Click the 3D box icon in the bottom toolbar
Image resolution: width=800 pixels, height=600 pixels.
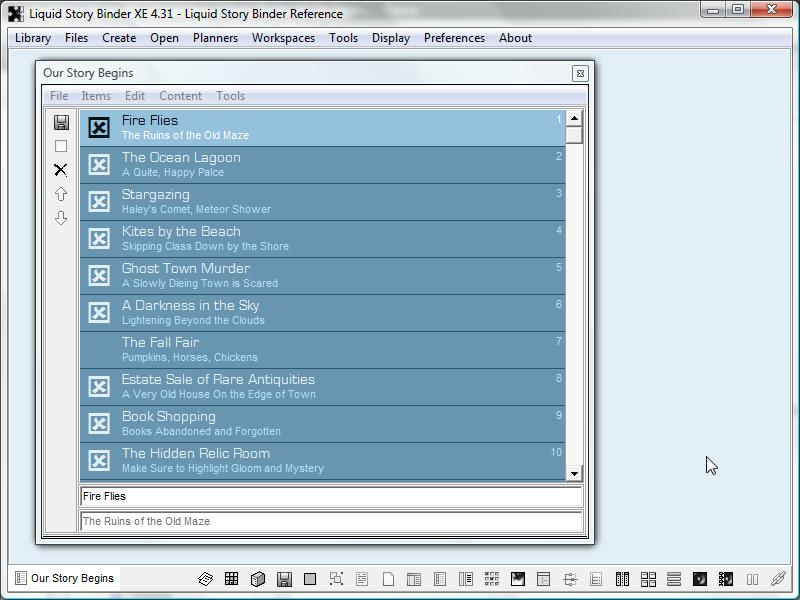coord(257,579)
